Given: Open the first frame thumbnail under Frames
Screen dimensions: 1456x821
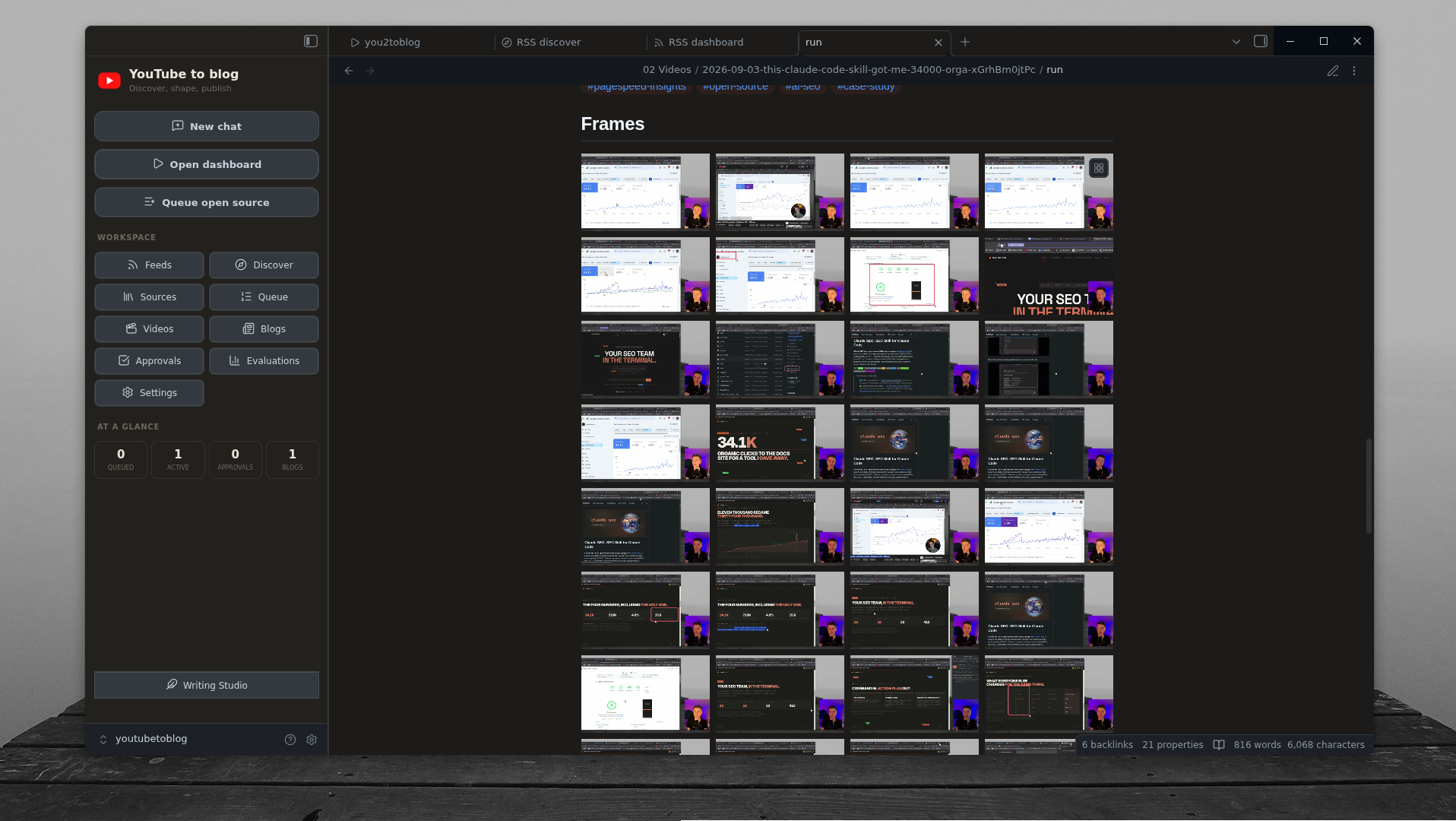Looking at the screenshot, I should (x=645, y=192).
